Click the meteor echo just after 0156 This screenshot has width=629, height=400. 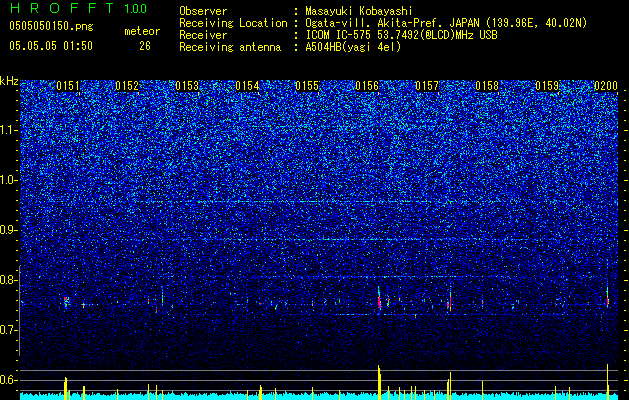[379, 299]
